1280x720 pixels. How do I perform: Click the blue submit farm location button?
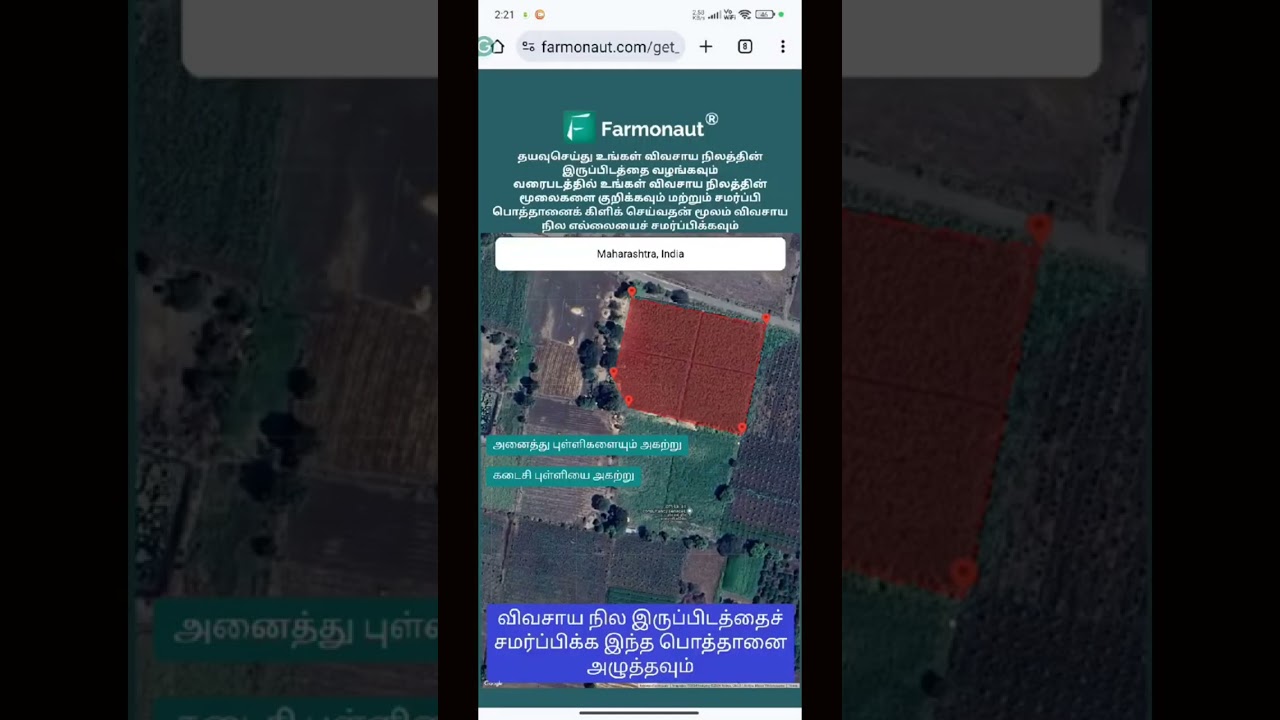[640, 642]
